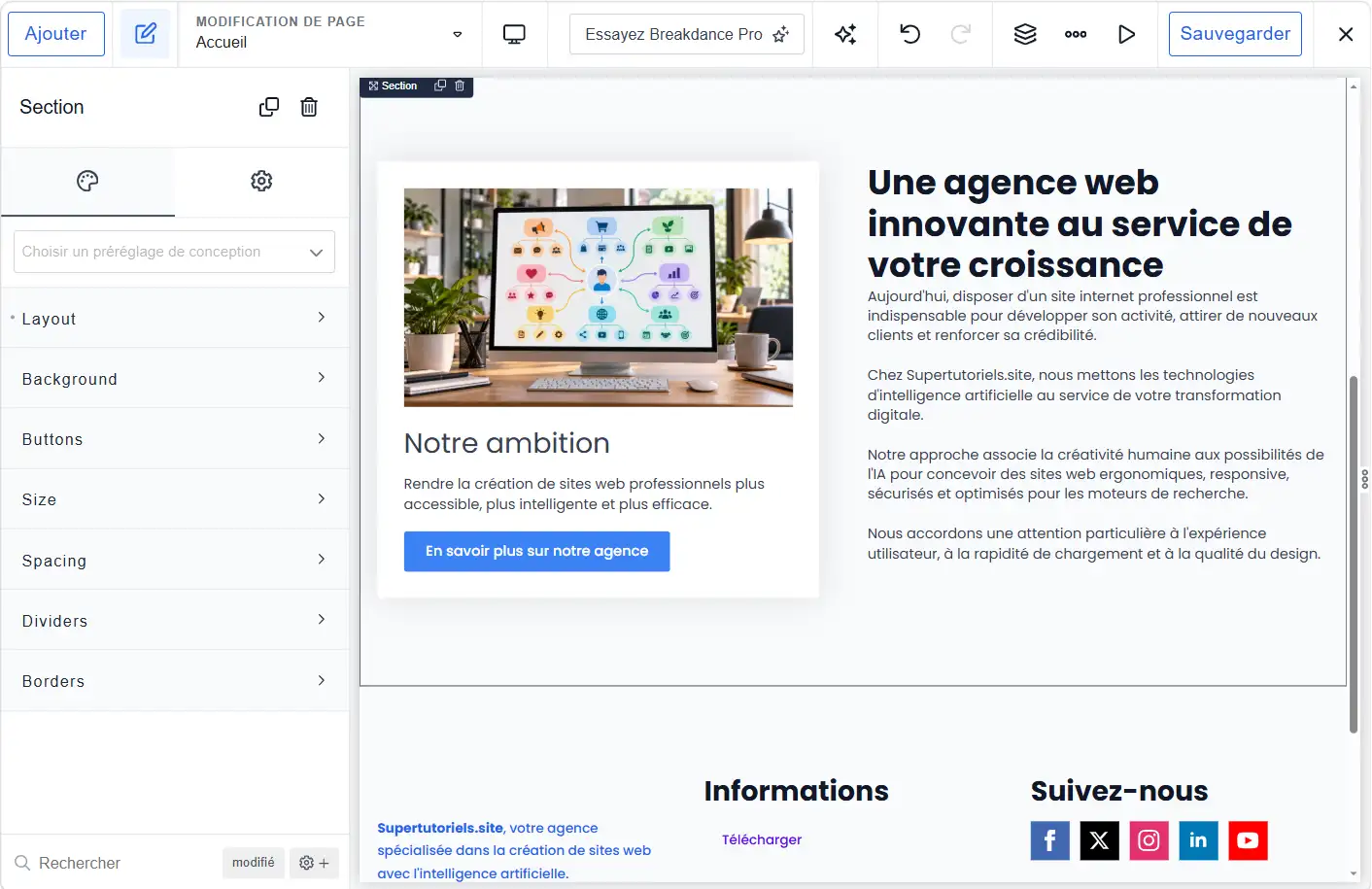Switch to the settings gear tab
The image size is (1372, 889).
261,181
